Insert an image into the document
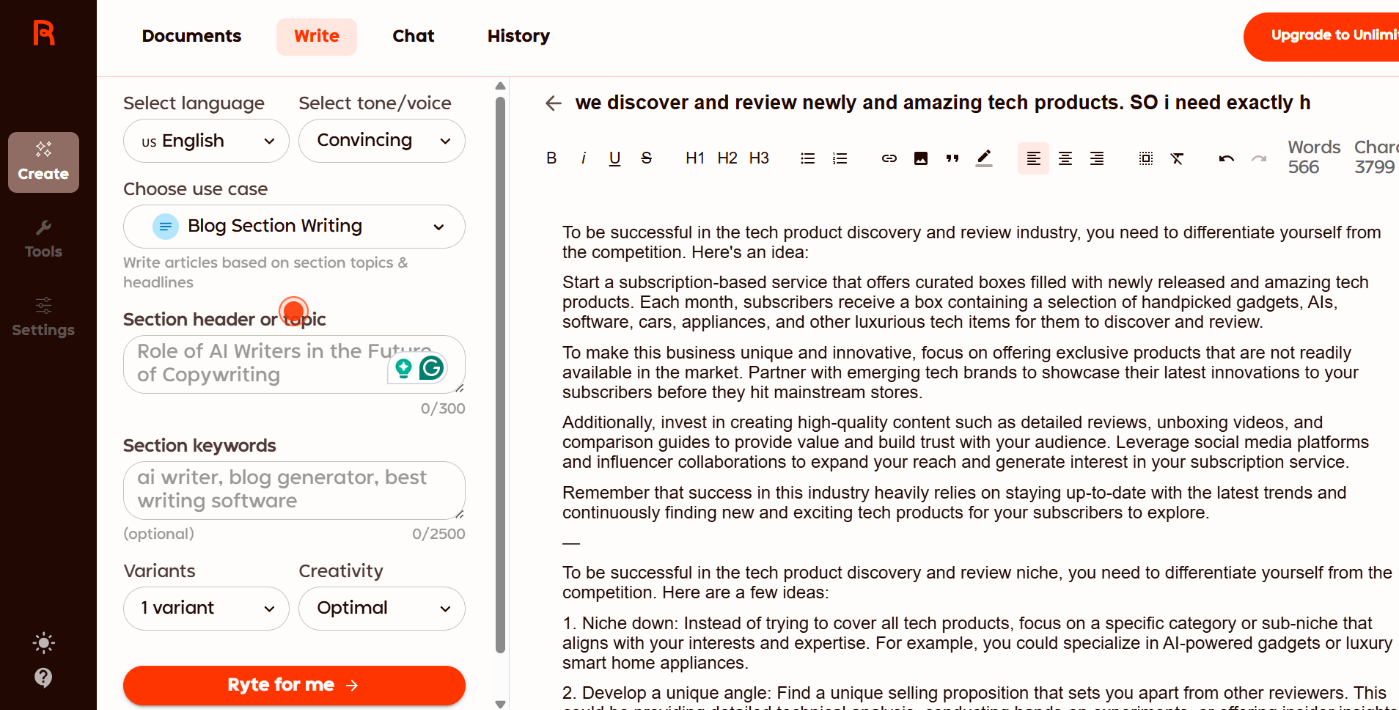 921,158
